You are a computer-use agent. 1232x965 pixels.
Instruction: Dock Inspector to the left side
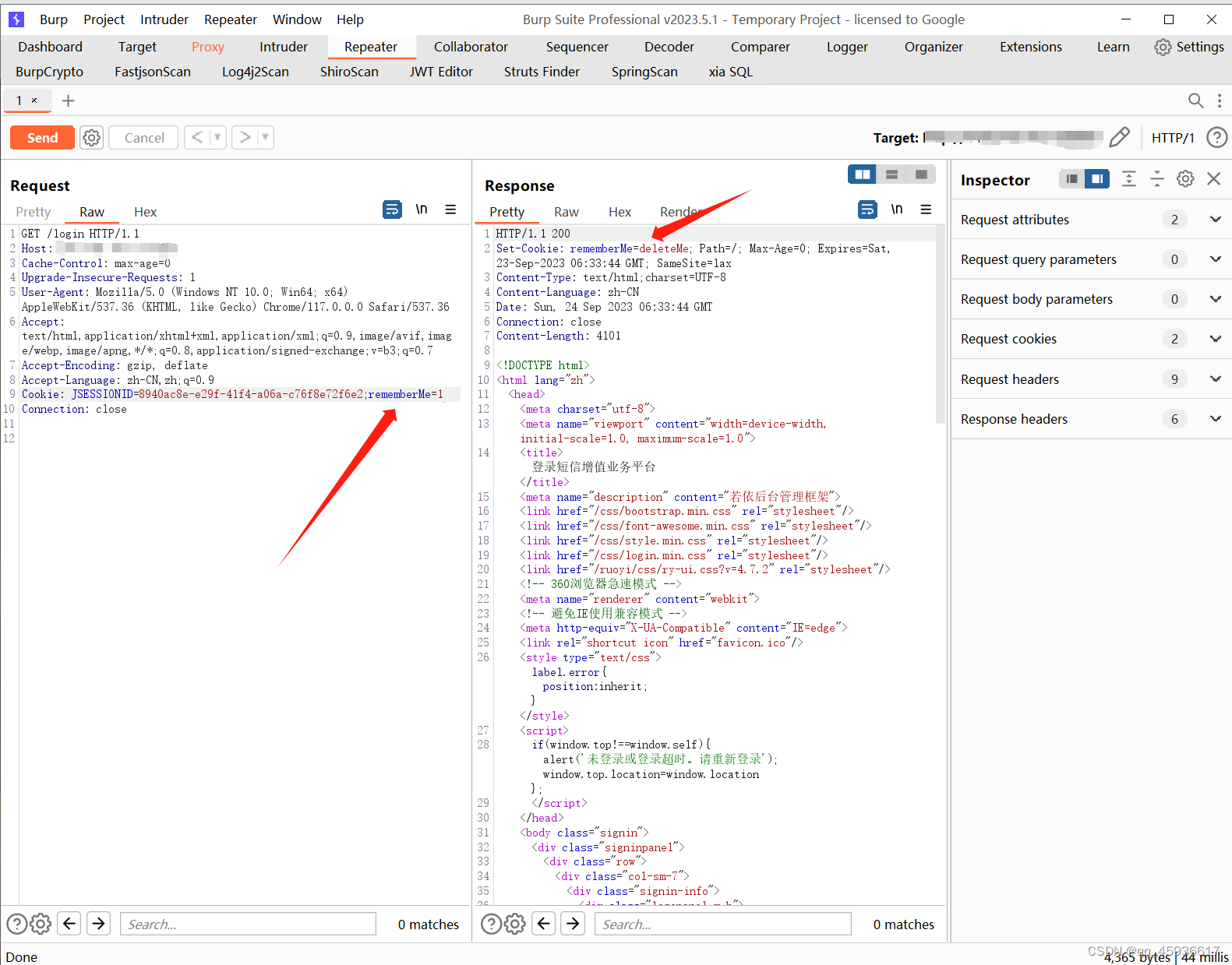1072,179
